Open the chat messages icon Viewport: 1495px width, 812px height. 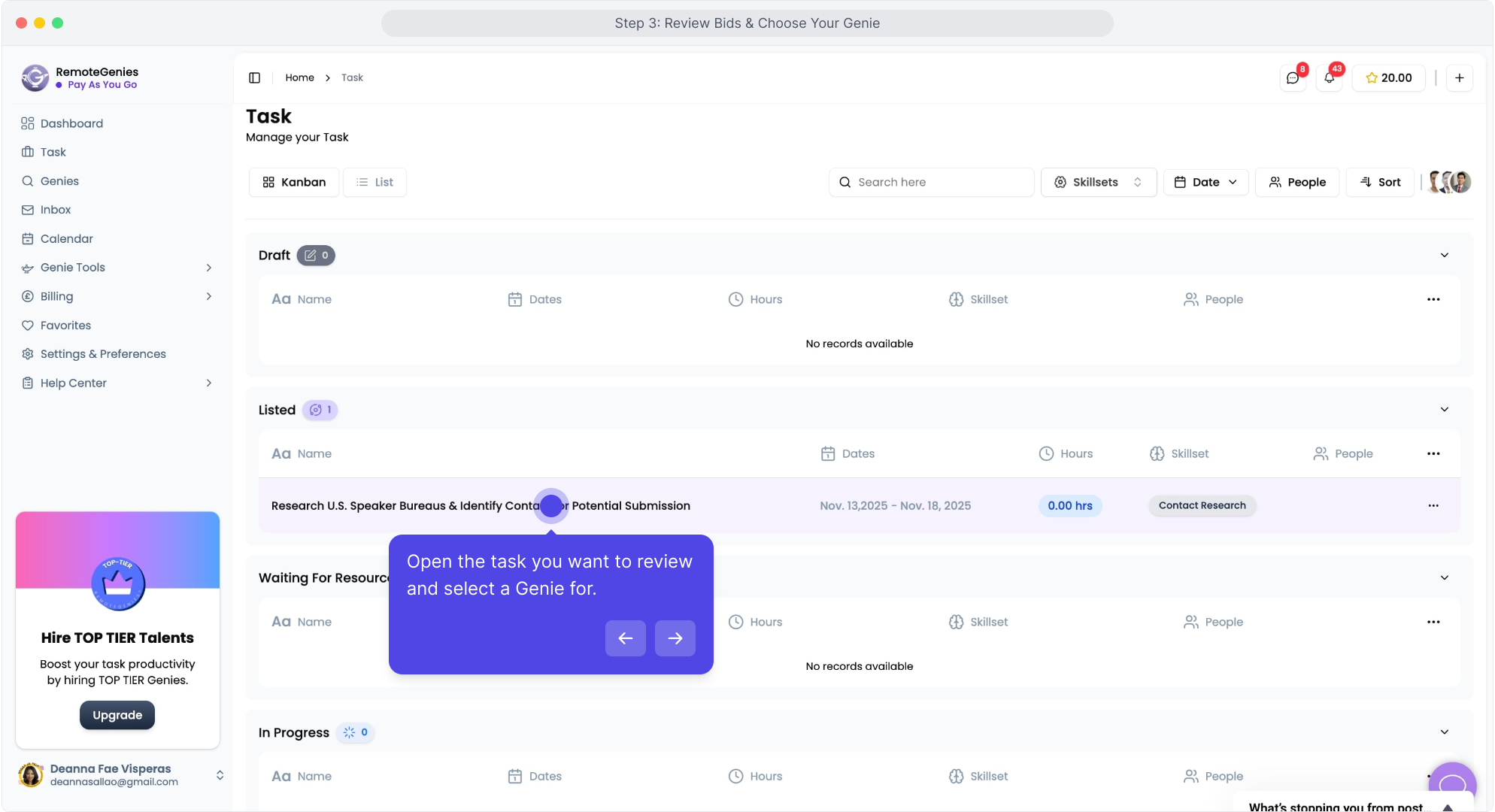[1293, 78]
